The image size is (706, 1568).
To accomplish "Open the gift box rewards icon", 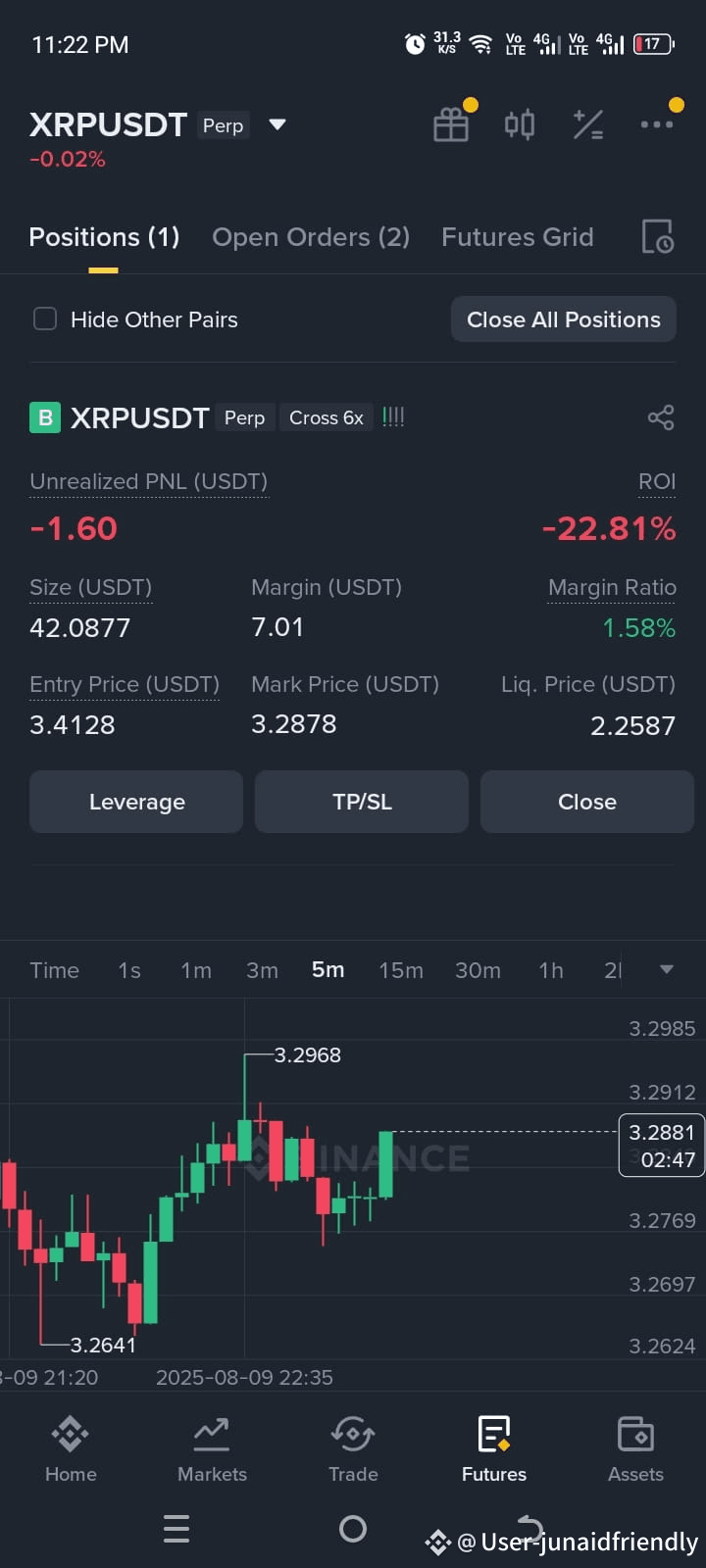I will pos(451,124).
